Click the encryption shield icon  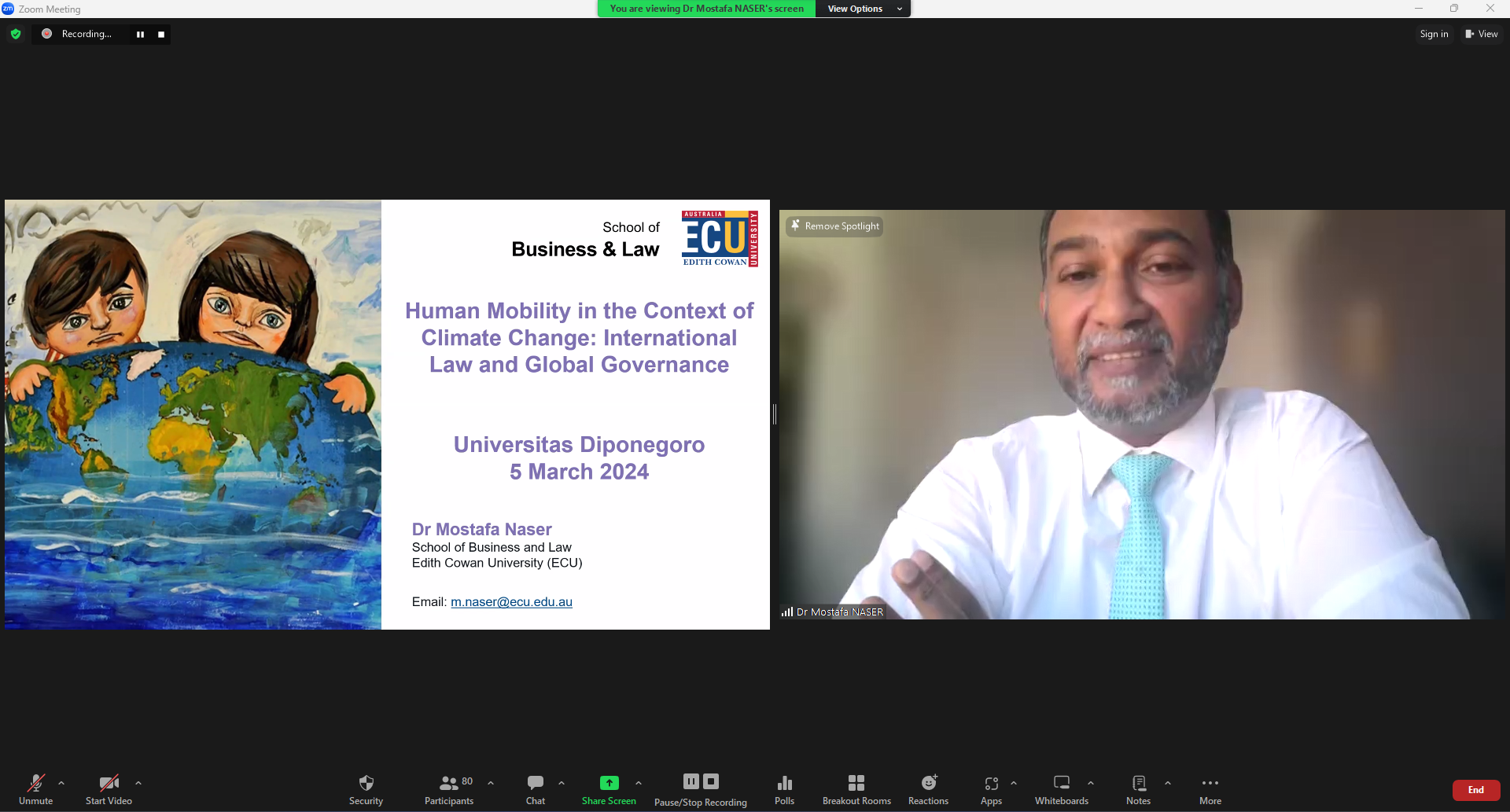(16, 34)
